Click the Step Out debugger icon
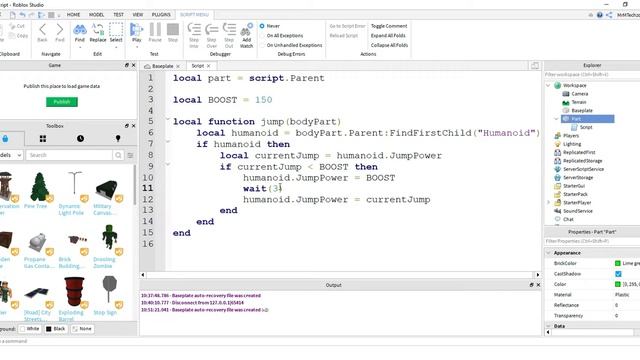The width and height of the screenshot is (640, 360). pyautogui.click(x=229, y=30)
